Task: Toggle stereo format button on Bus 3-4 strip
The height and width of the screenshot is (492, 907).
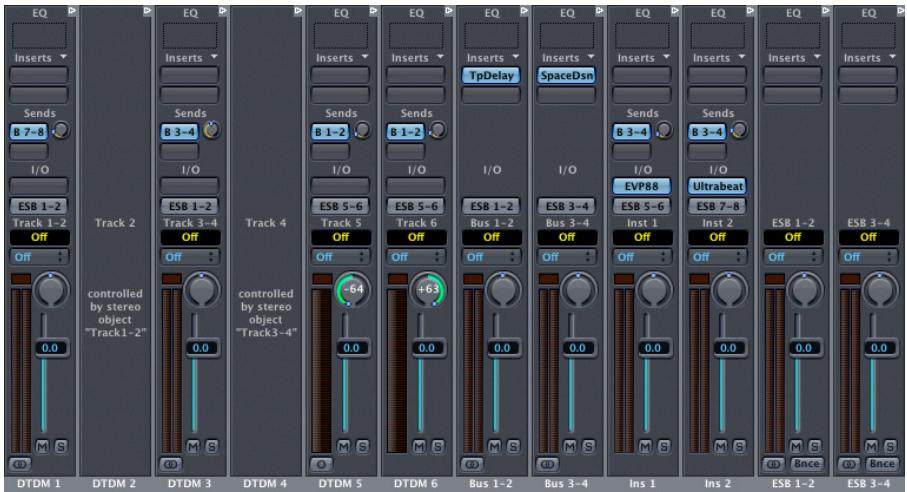Action: 547,464
